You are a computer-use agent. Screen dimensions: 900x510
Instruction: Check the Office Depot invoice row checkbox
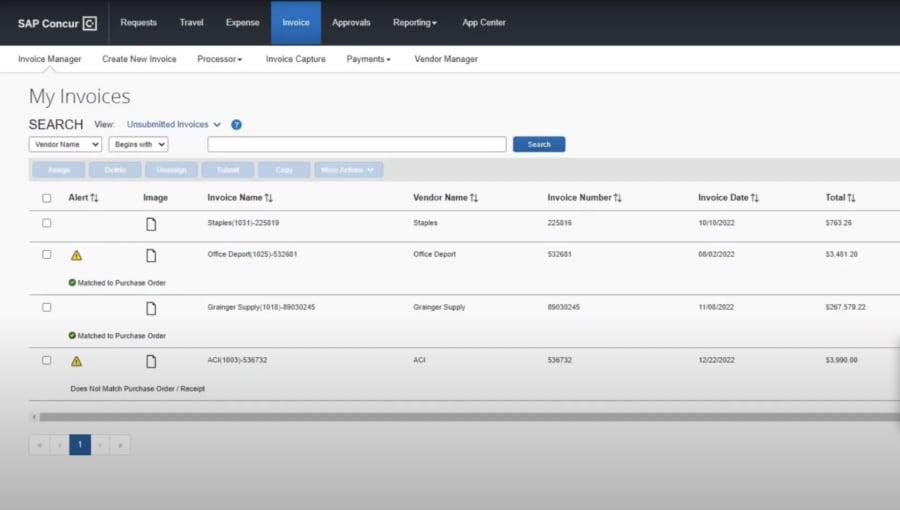(x=46, y=254)
